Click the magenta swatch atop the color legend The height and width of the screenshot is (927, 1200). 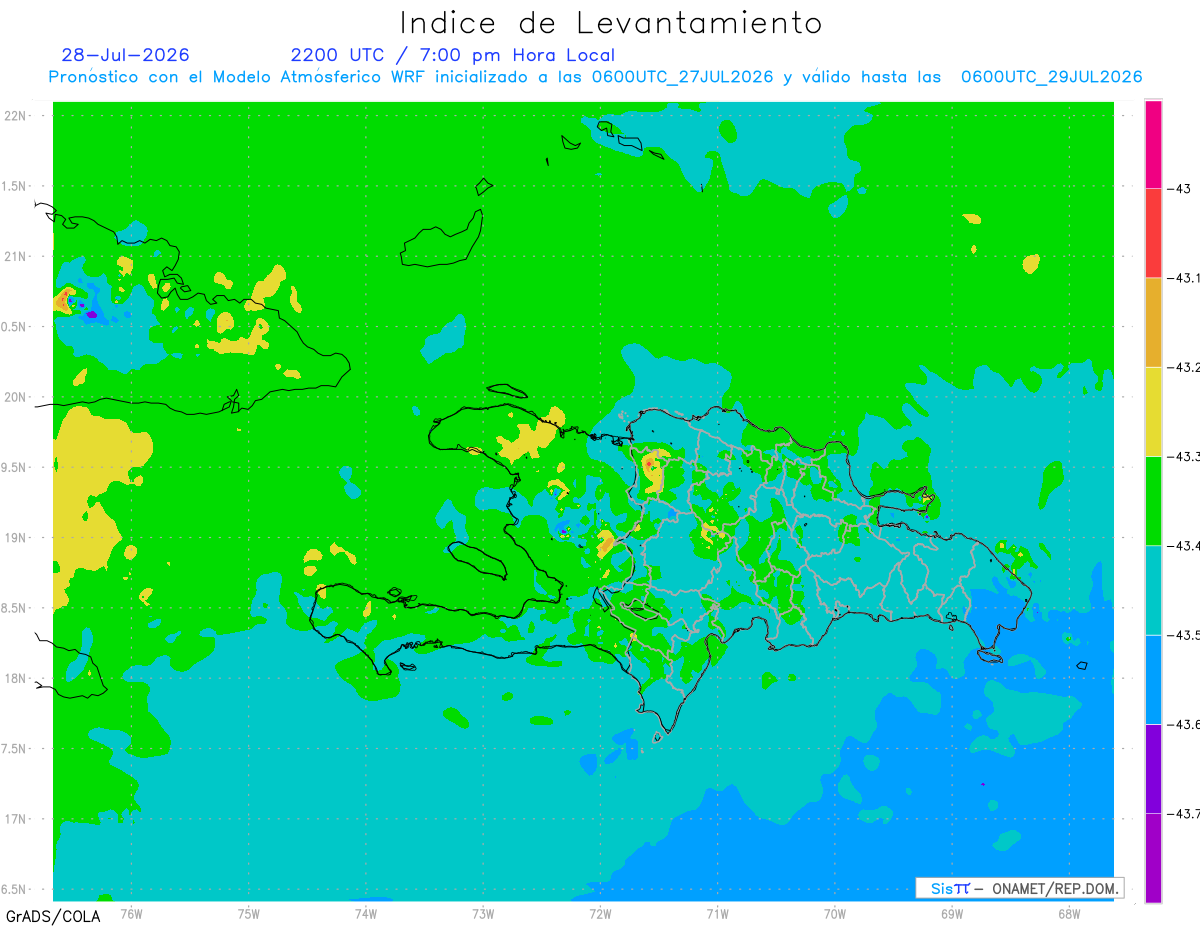1153,144
